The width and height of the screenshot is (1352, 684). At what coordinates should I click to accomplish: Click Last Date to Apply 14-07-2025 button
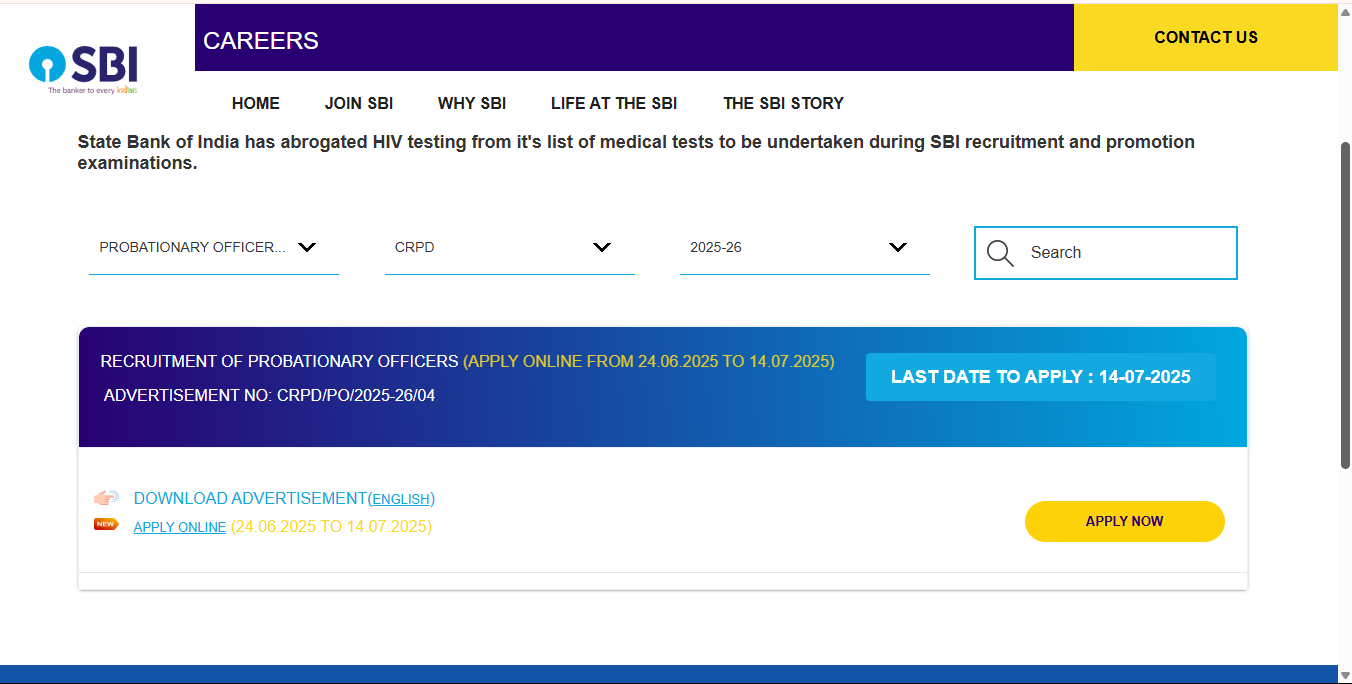(1041, 377)
